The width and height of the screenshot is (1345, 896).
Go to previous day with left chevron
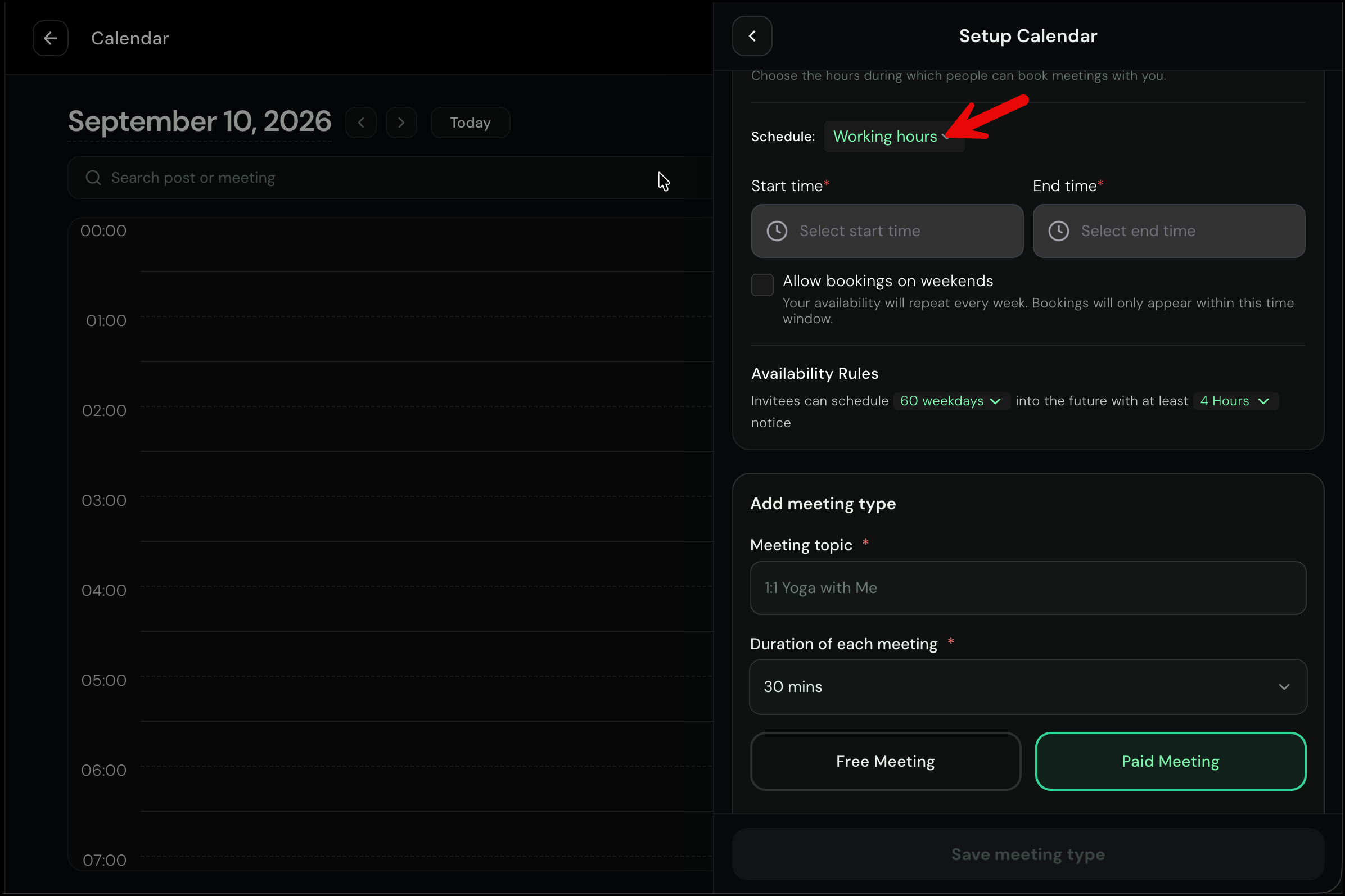[x=361, y=123]
